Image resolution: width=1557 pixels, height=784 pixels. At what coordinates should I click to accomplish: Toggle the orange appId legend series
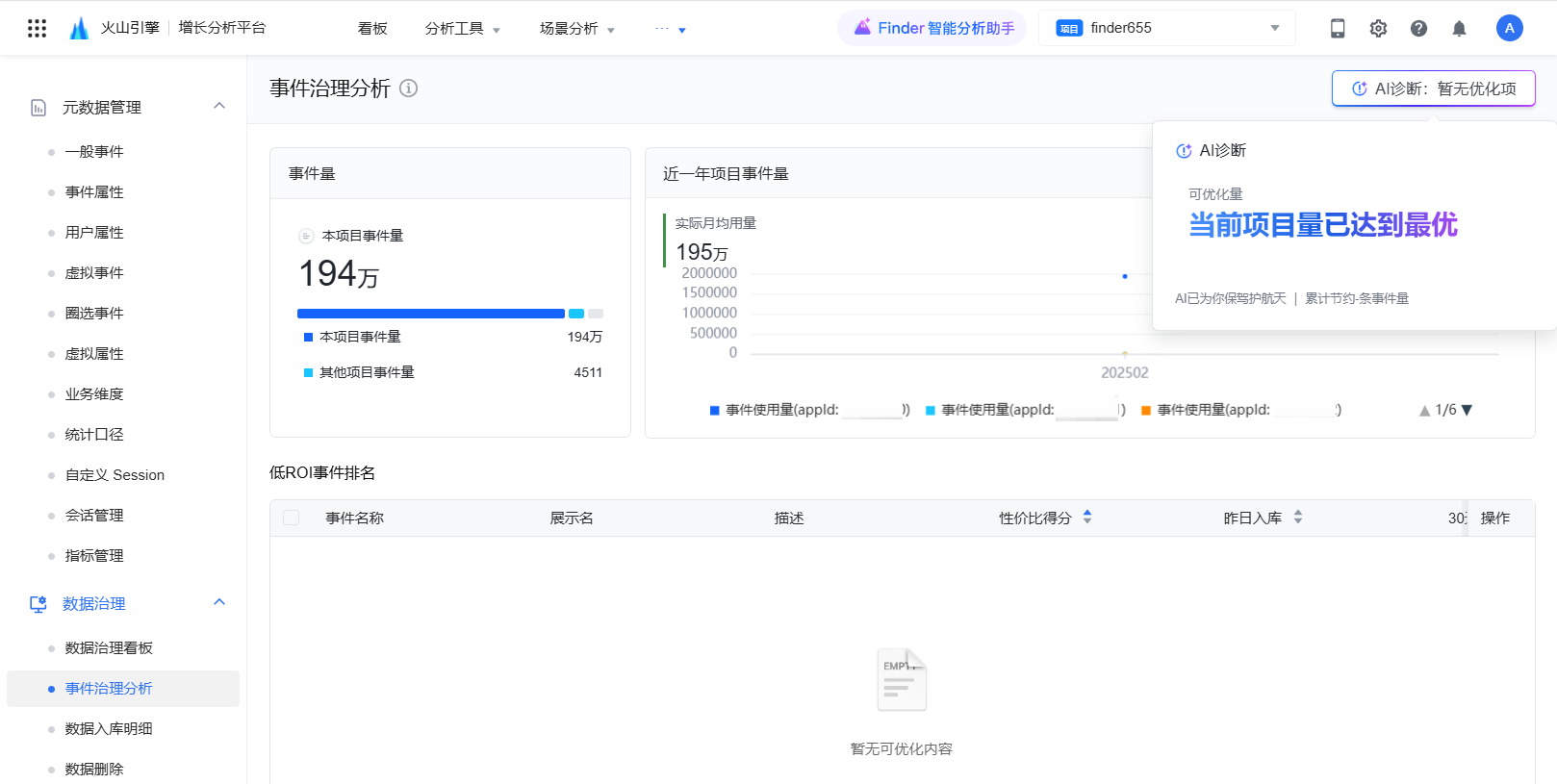click(1240, 410)
